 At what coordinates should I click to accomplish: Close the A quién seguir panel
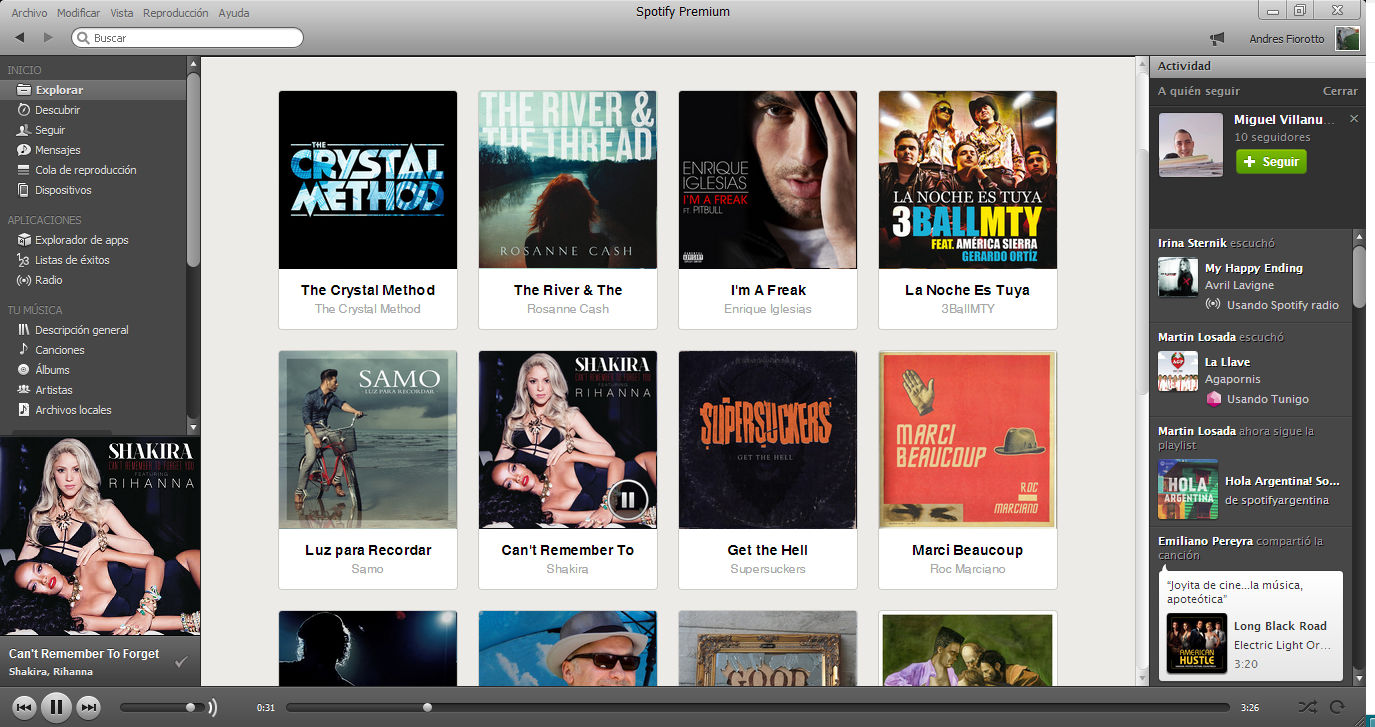pos(1340,91)
